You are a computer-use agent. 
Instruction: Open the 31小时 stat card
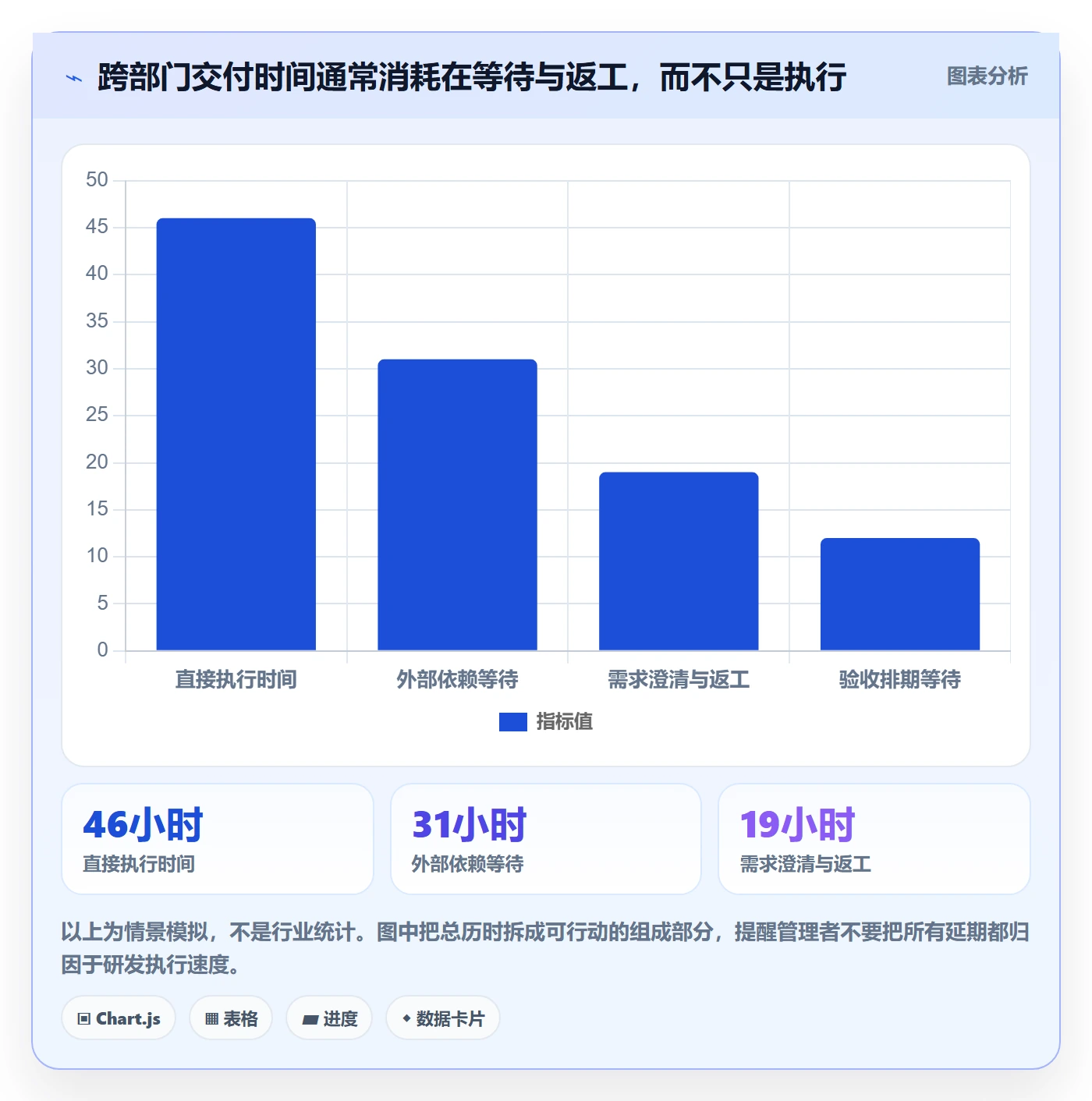[x=546, y=839]
